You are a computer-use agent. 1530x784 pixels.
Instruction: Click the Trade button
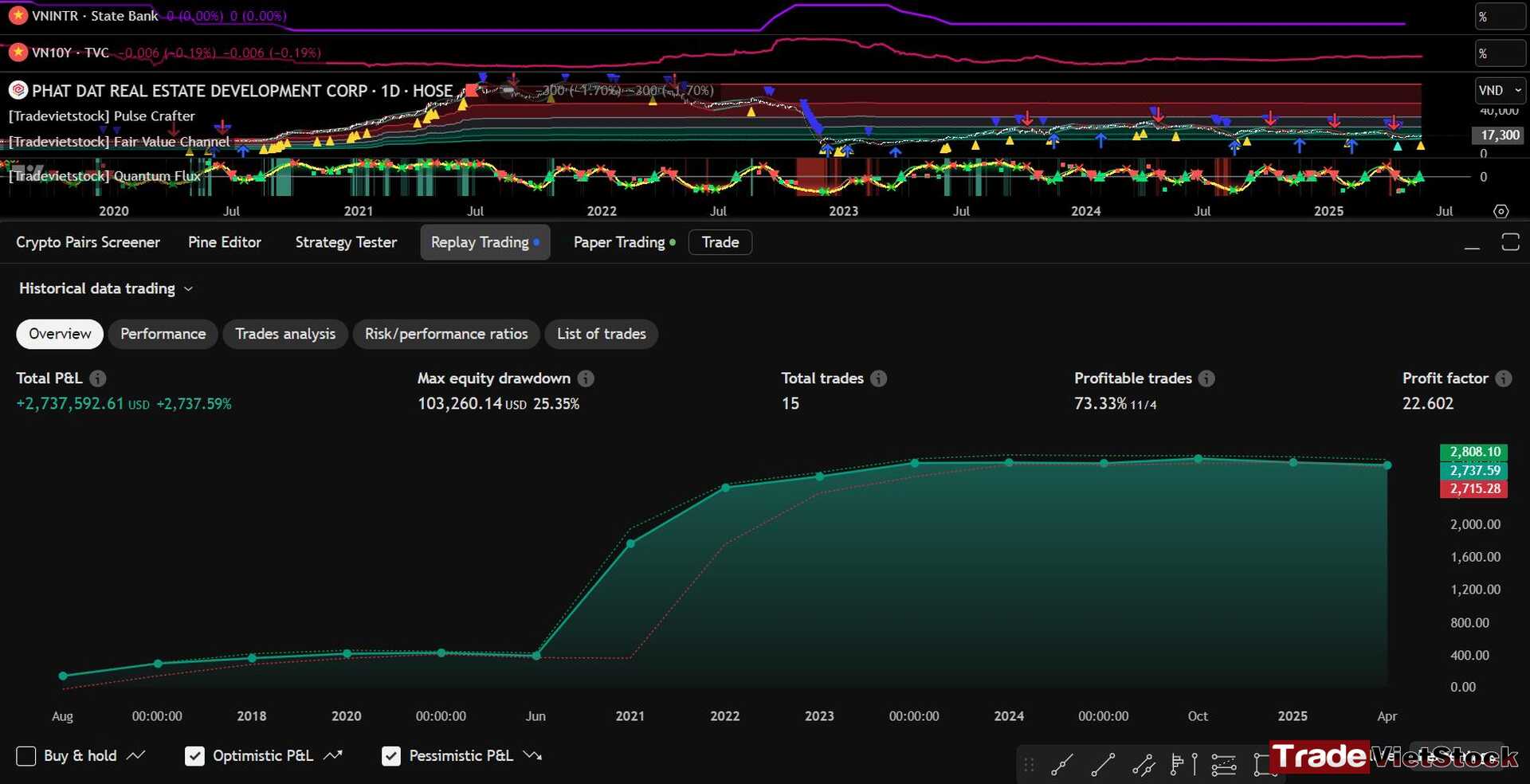pos(720,242)
